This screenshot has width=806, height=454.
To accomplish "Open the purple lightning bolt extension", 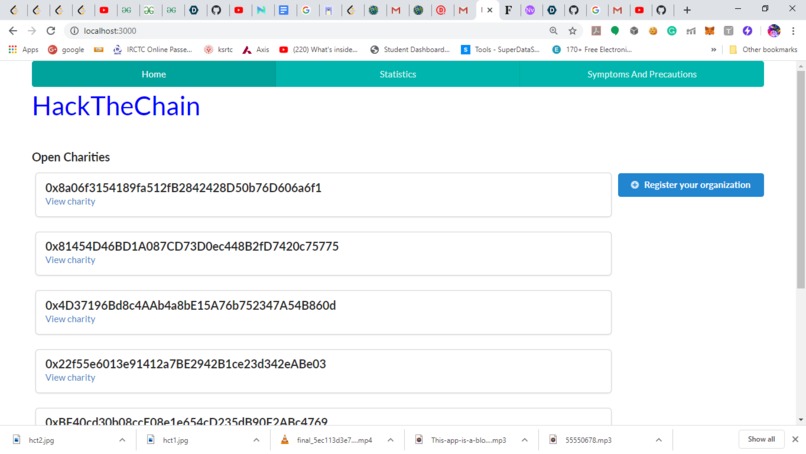I will pyautogui.click(x=747, y=31).
